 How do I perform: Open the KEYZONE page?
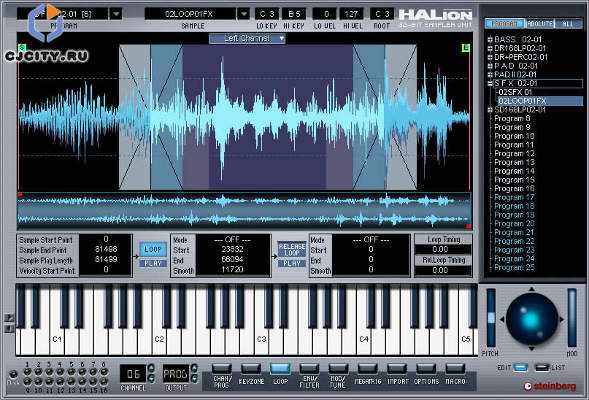(251, 369)
